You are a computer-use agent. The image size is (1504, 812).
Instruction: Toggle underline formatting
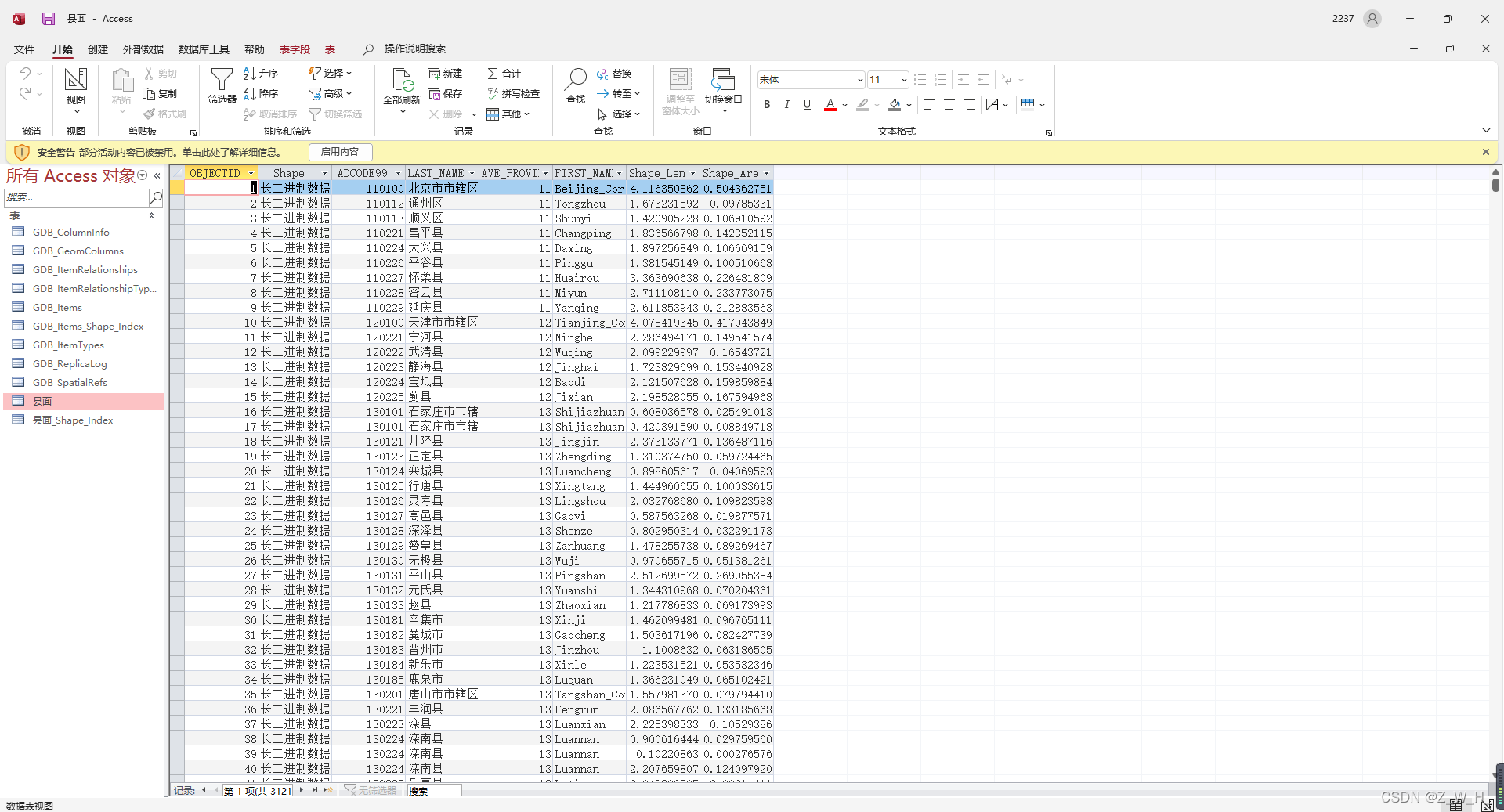coord(806,104)
